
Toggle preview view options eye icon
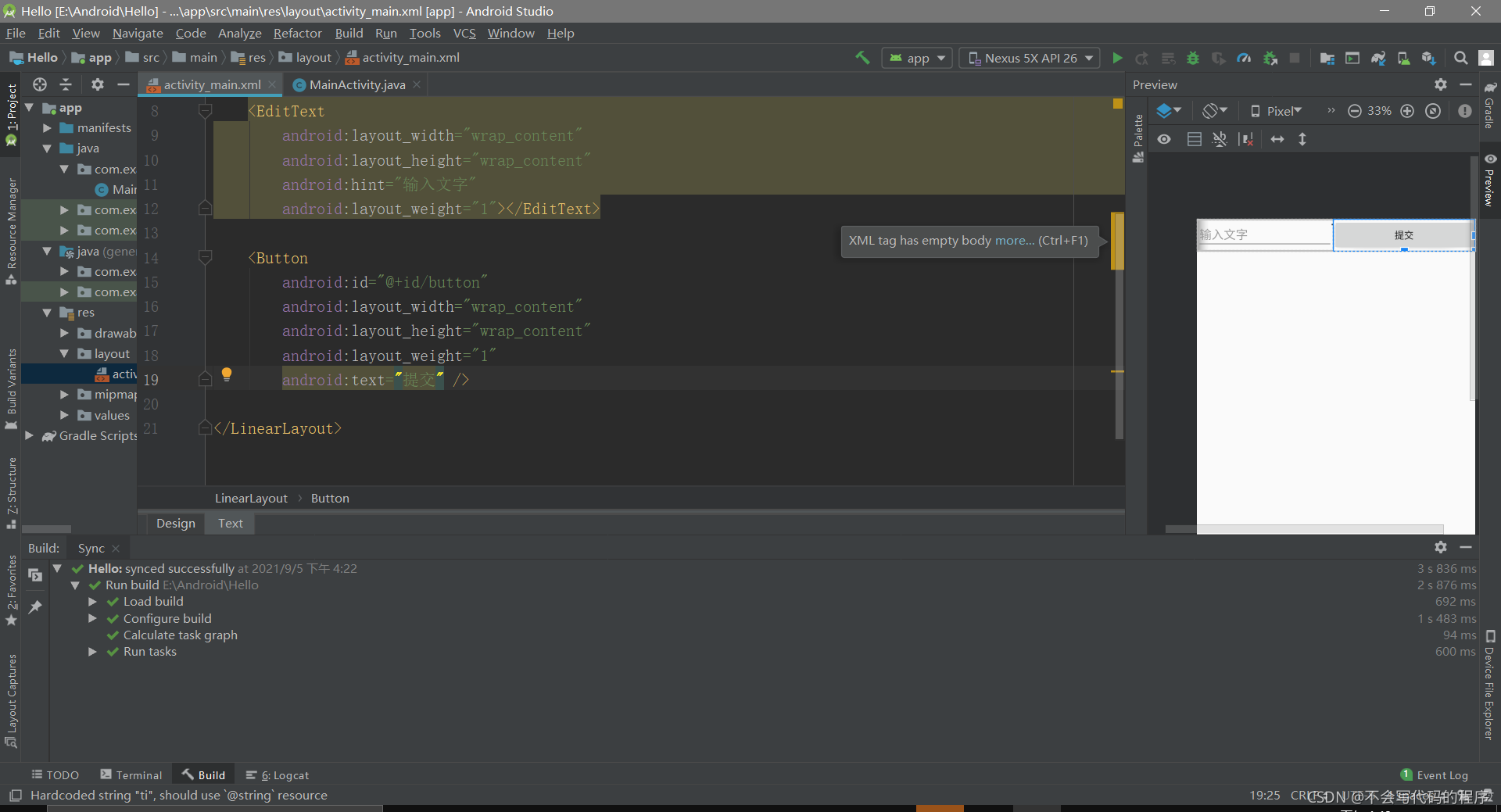click(x=1164, y=139)
